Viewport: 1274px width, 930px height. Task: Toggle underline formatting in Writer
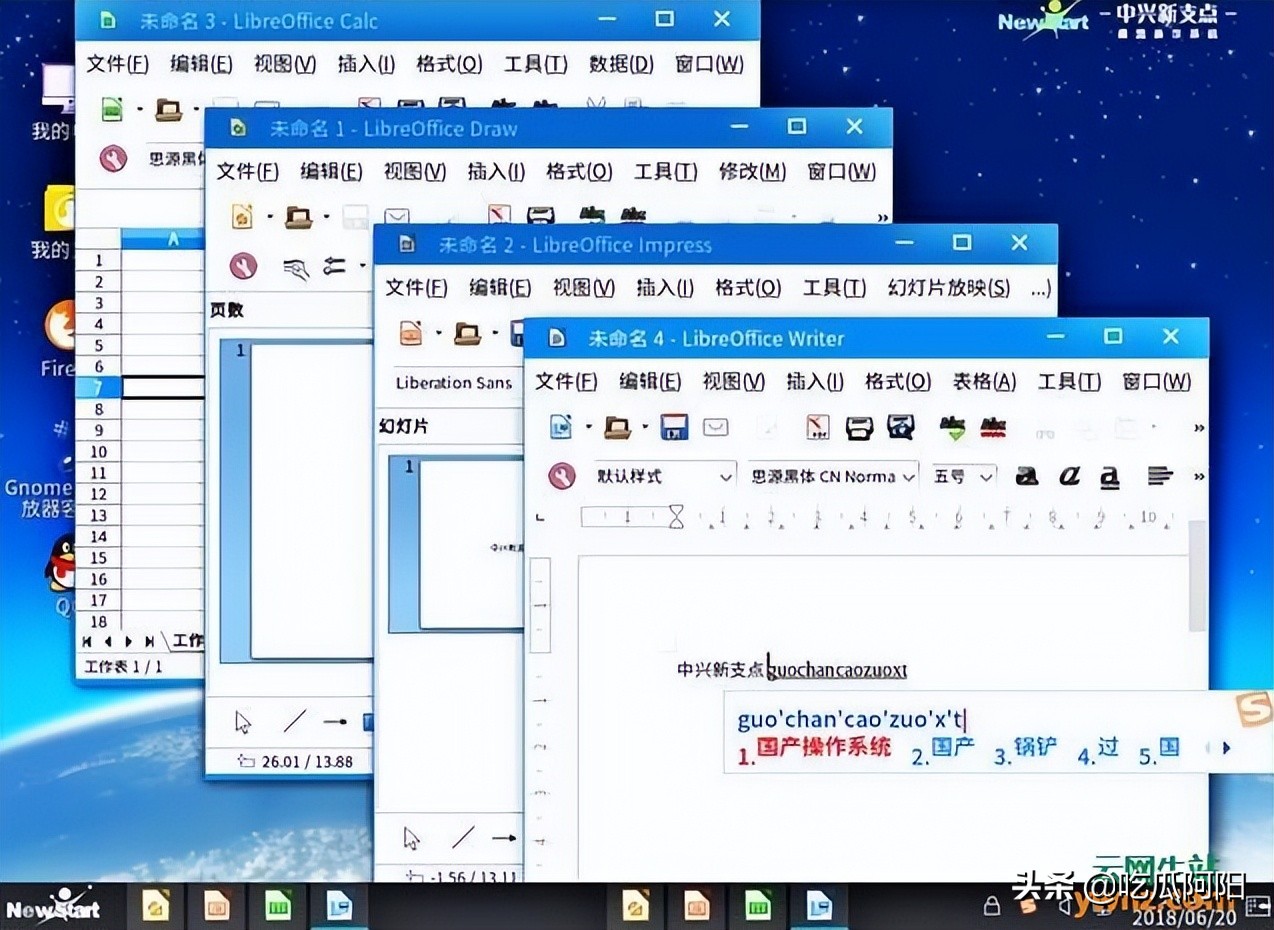pos(1109,476)
